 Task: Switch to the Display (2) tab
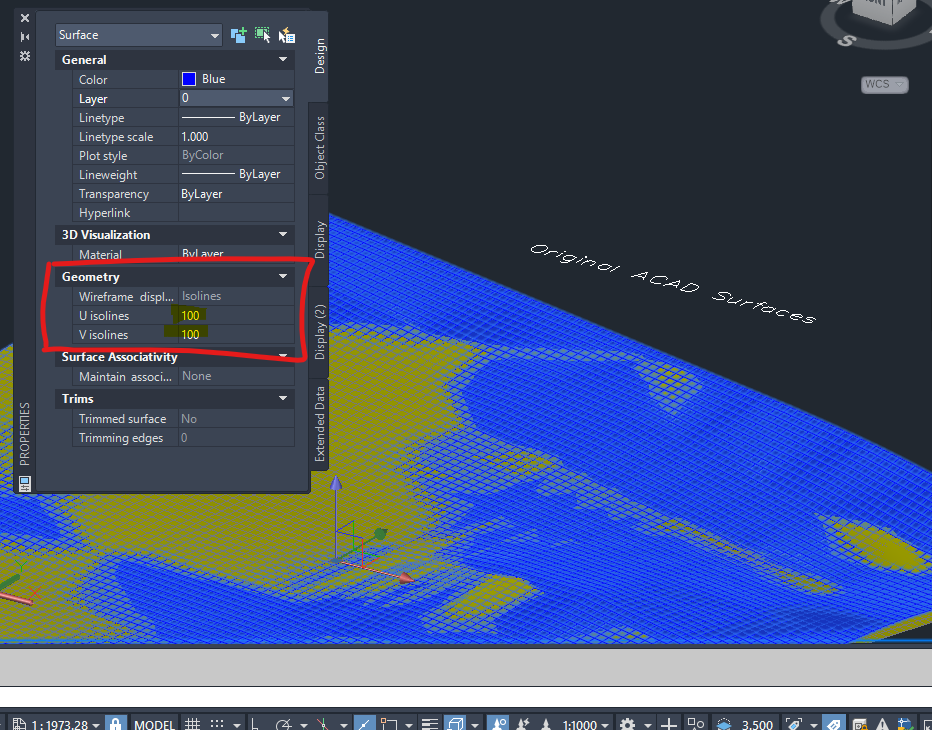320,332
